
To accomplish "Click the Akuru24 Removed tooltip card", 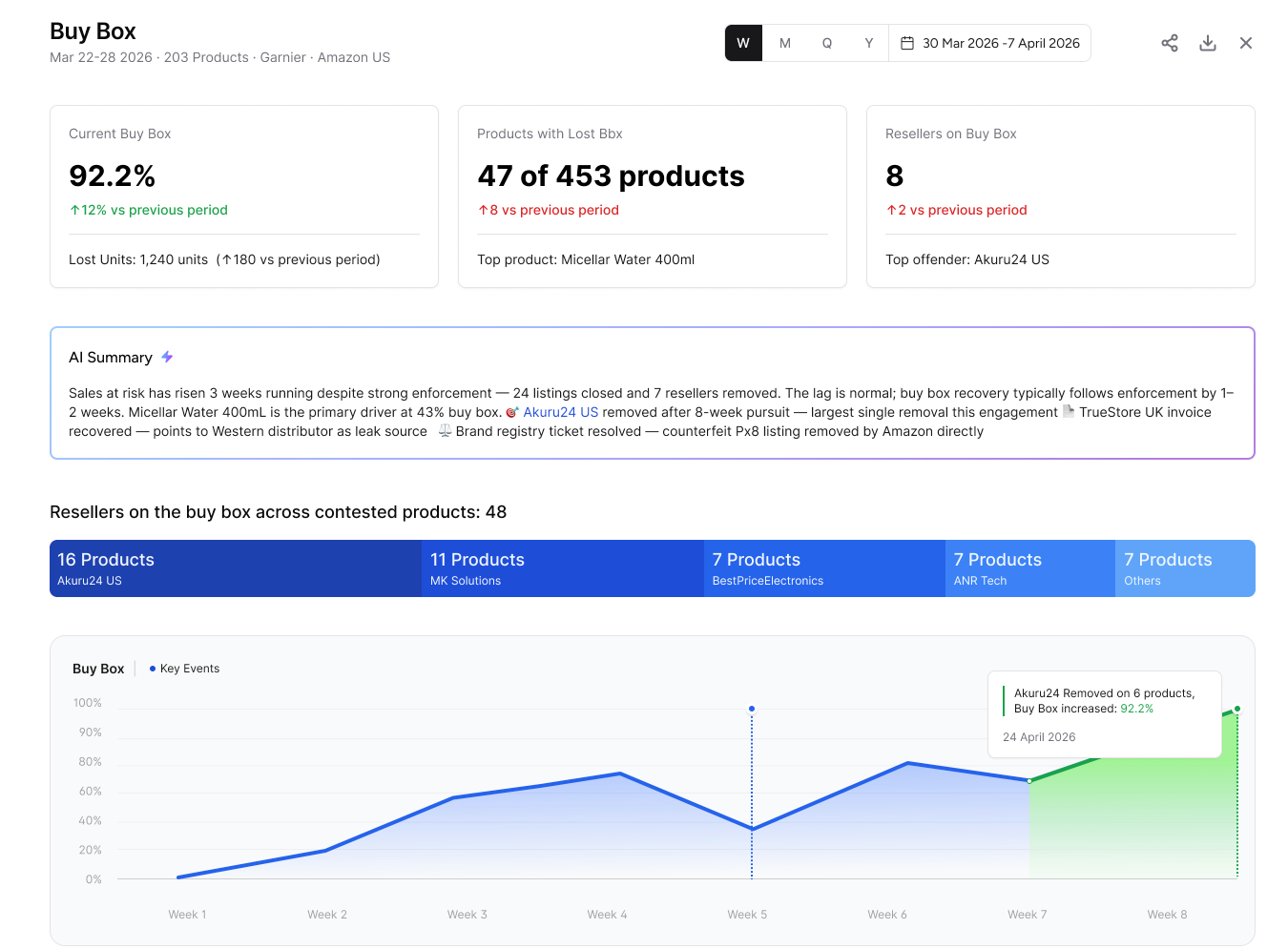I will (x=1105, y=715).
